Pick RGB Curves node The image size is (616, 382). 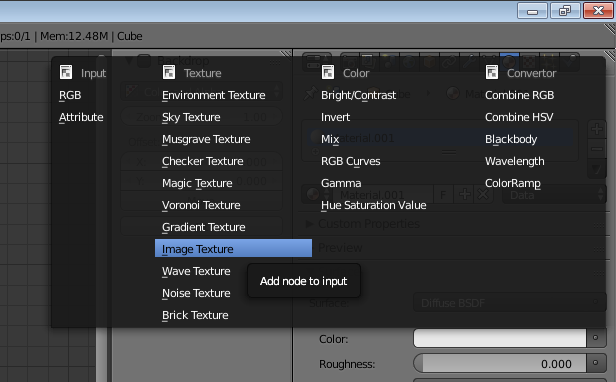[351, 161]
